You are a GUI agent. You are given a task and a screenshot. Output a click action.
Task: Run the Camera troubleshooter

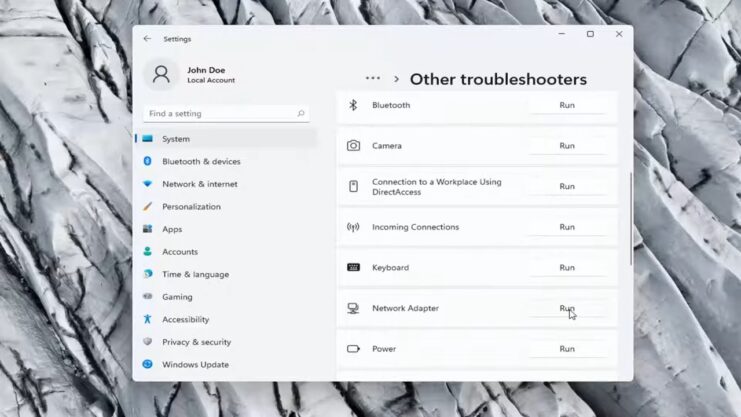pos(567,146)
